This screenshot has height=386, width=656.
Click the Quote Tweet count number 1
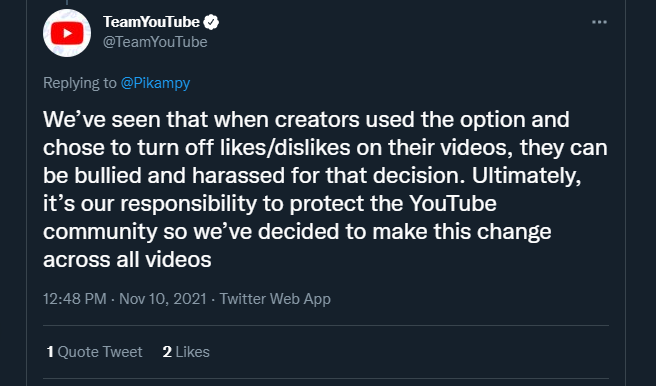click(x=50, y=352)
